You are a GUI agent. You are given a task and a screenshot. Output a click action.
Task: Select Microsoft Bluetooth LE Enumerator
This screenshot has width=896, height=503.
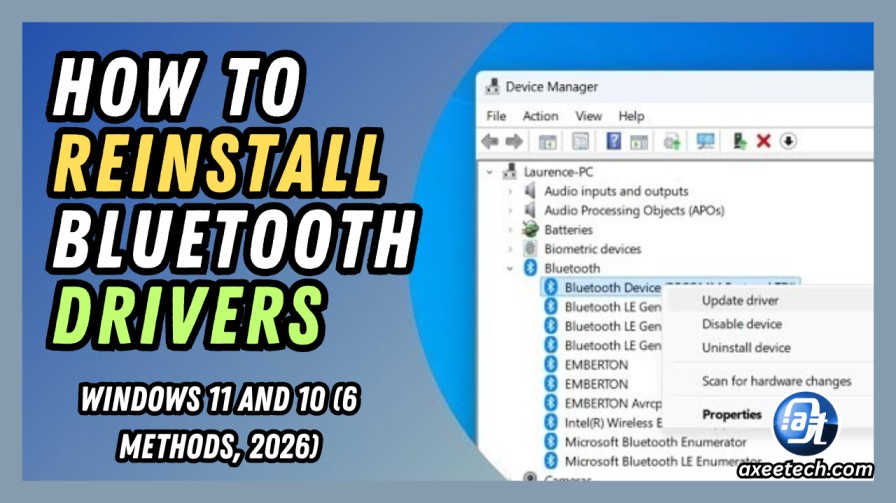pyautogui.click(x=663, y=461)
